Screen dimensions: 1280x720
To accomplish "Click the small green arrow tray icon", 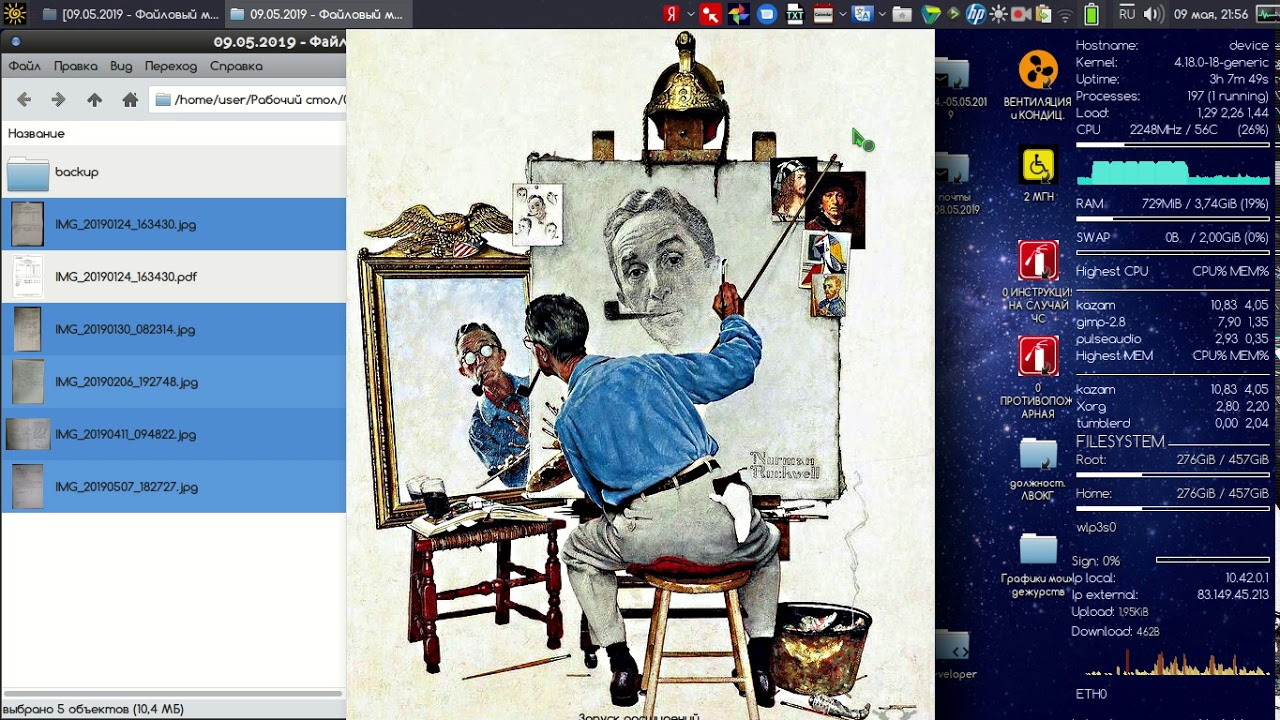I will pyautogui.click(x=954, y=14).
